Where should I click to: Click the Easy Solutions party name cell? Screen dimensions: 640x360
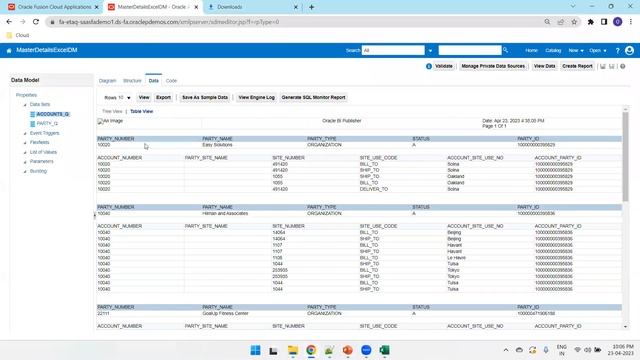(217, 145)
